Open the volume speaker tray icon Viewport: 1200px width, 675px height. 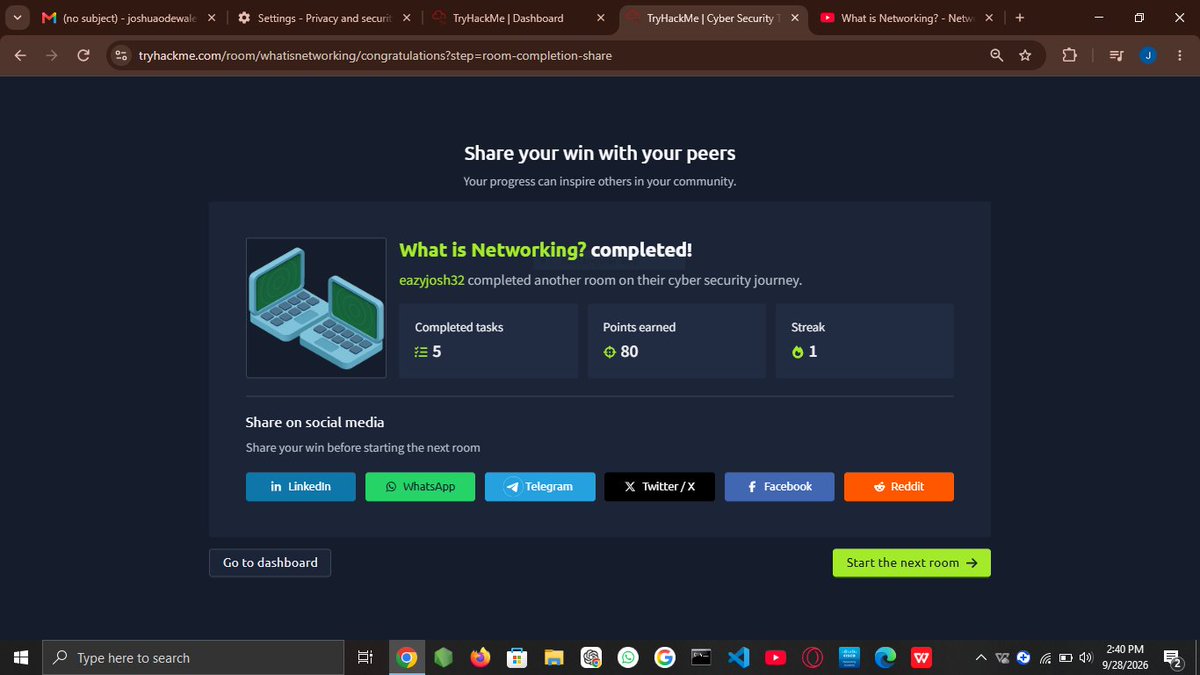[x=1086, y=657]
